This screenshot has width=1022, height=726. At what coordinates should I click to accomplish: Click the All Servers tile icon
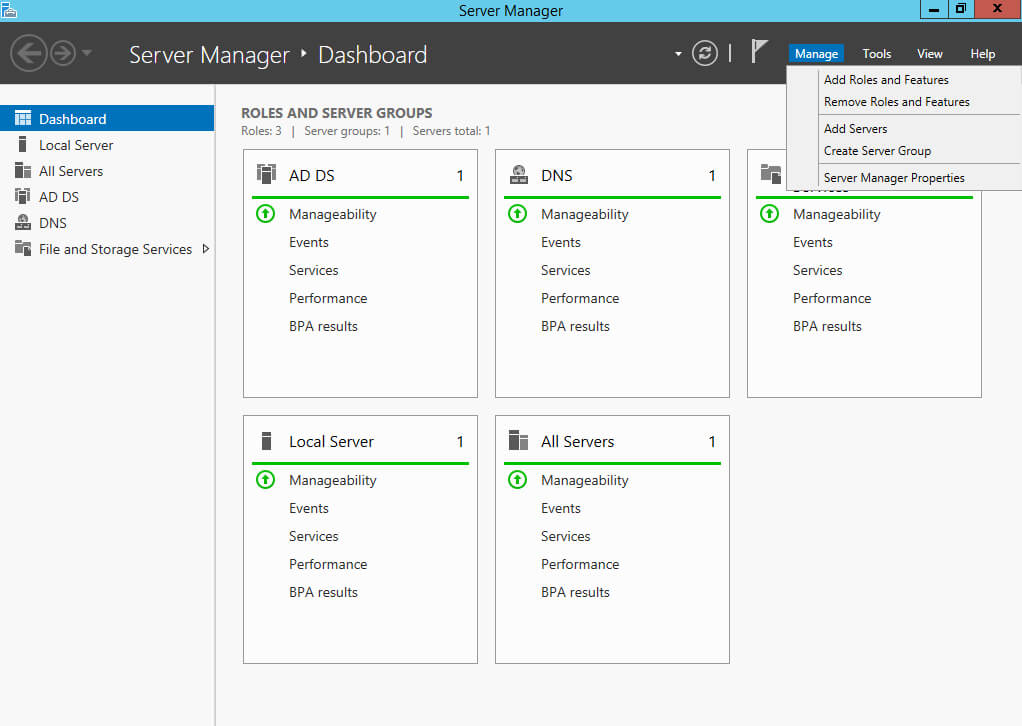[518, 441]
